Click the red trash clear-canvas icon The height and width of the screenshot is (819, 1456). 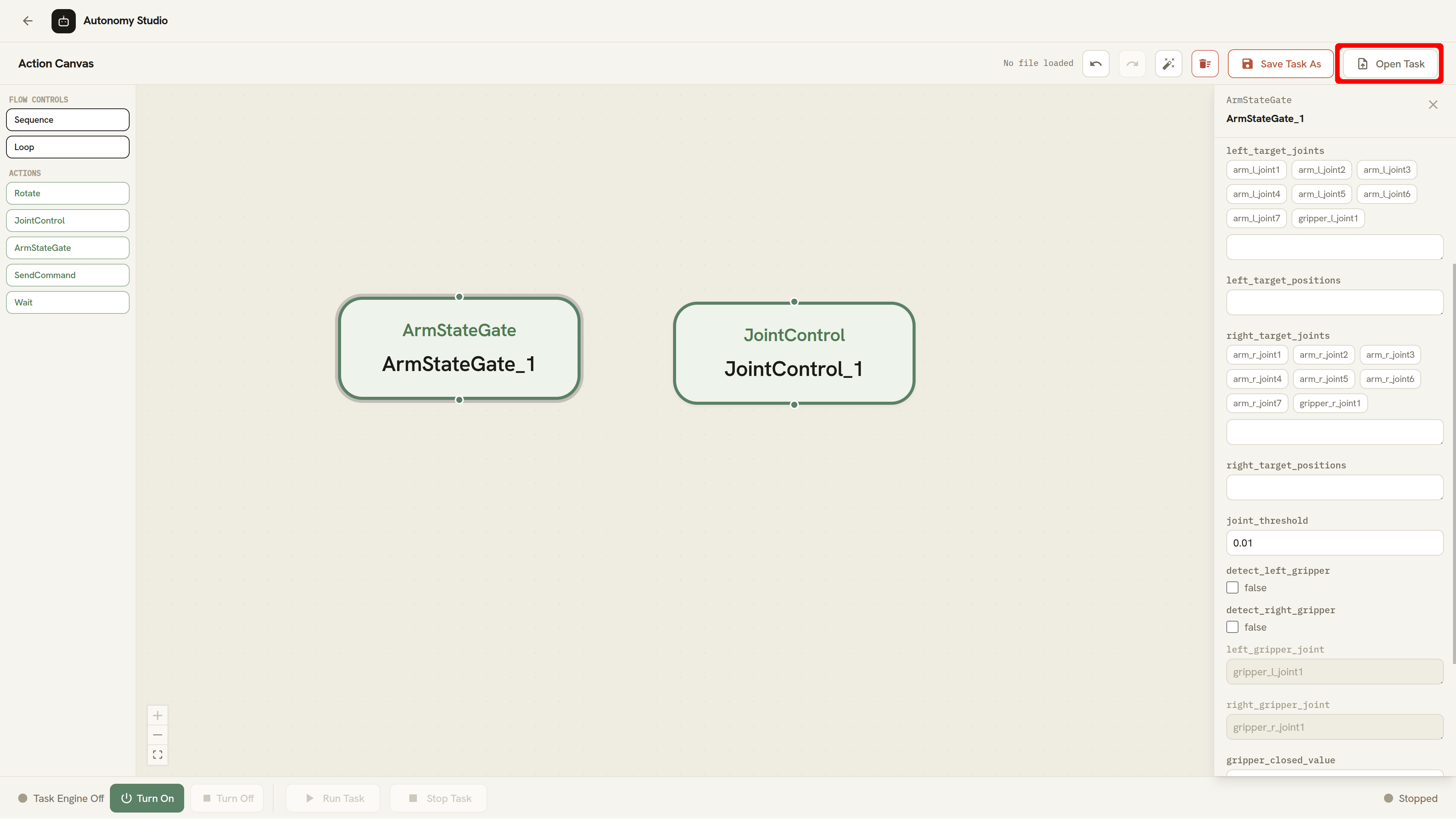(1204, 64)
